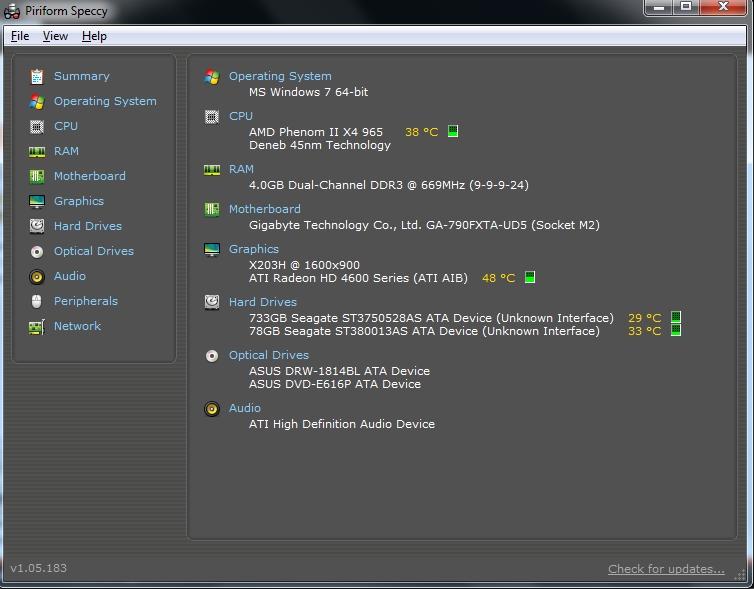Click the Windows flag icon in the main panel

coord(212,76)
